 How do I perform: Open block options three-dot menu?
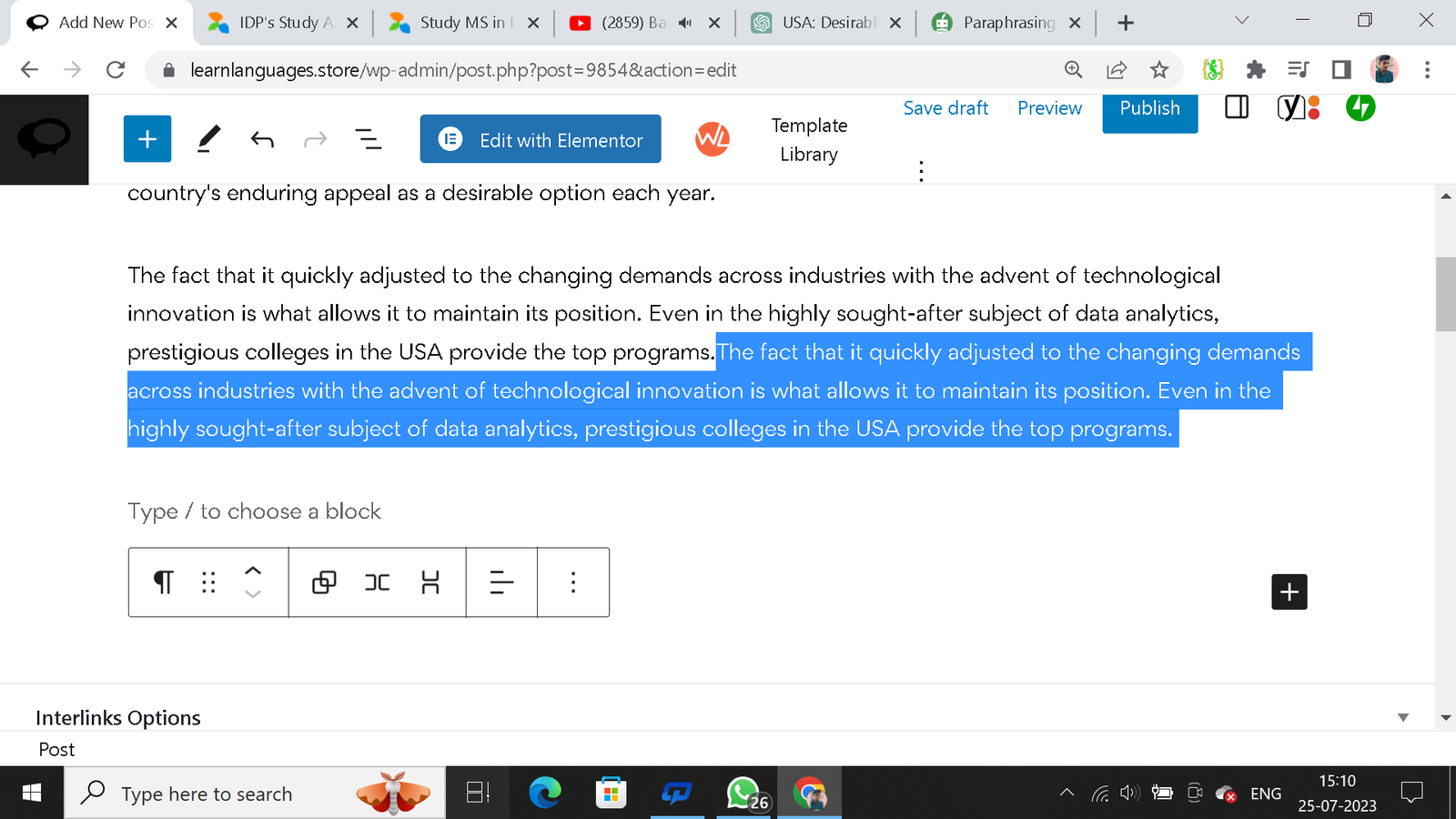point(573,582)
